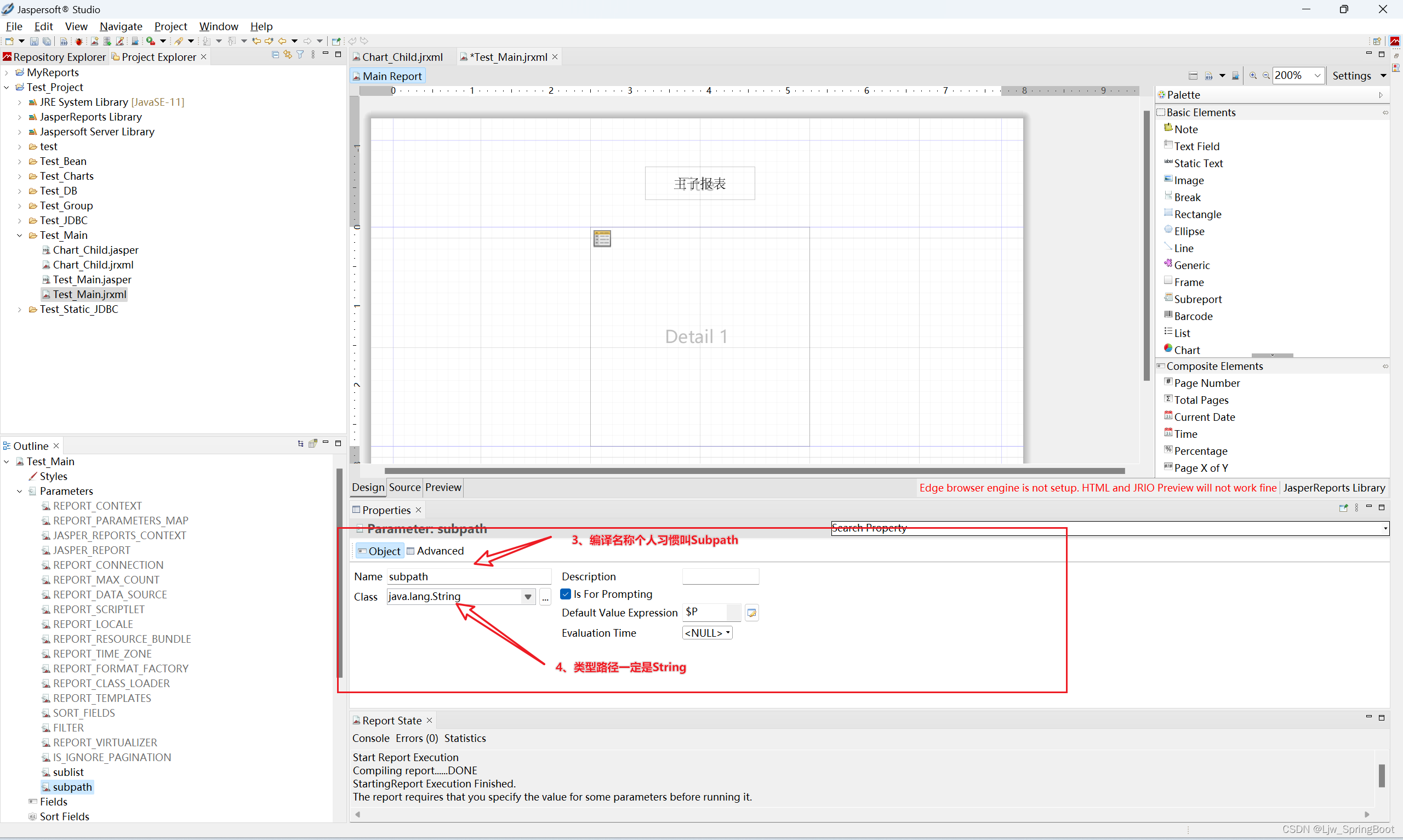Pick the Barcode element from Palette

[x=1193, y=316]
